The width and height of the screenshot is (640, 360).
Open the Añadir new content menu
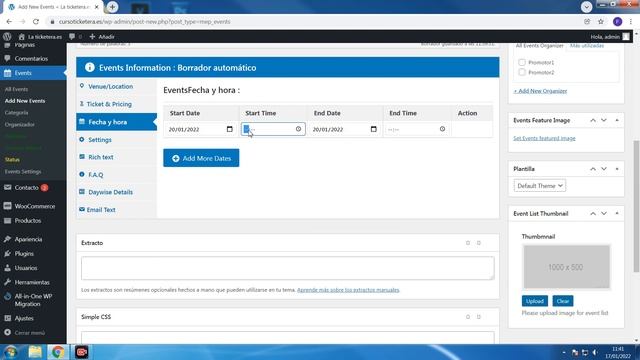pos(102,37)
